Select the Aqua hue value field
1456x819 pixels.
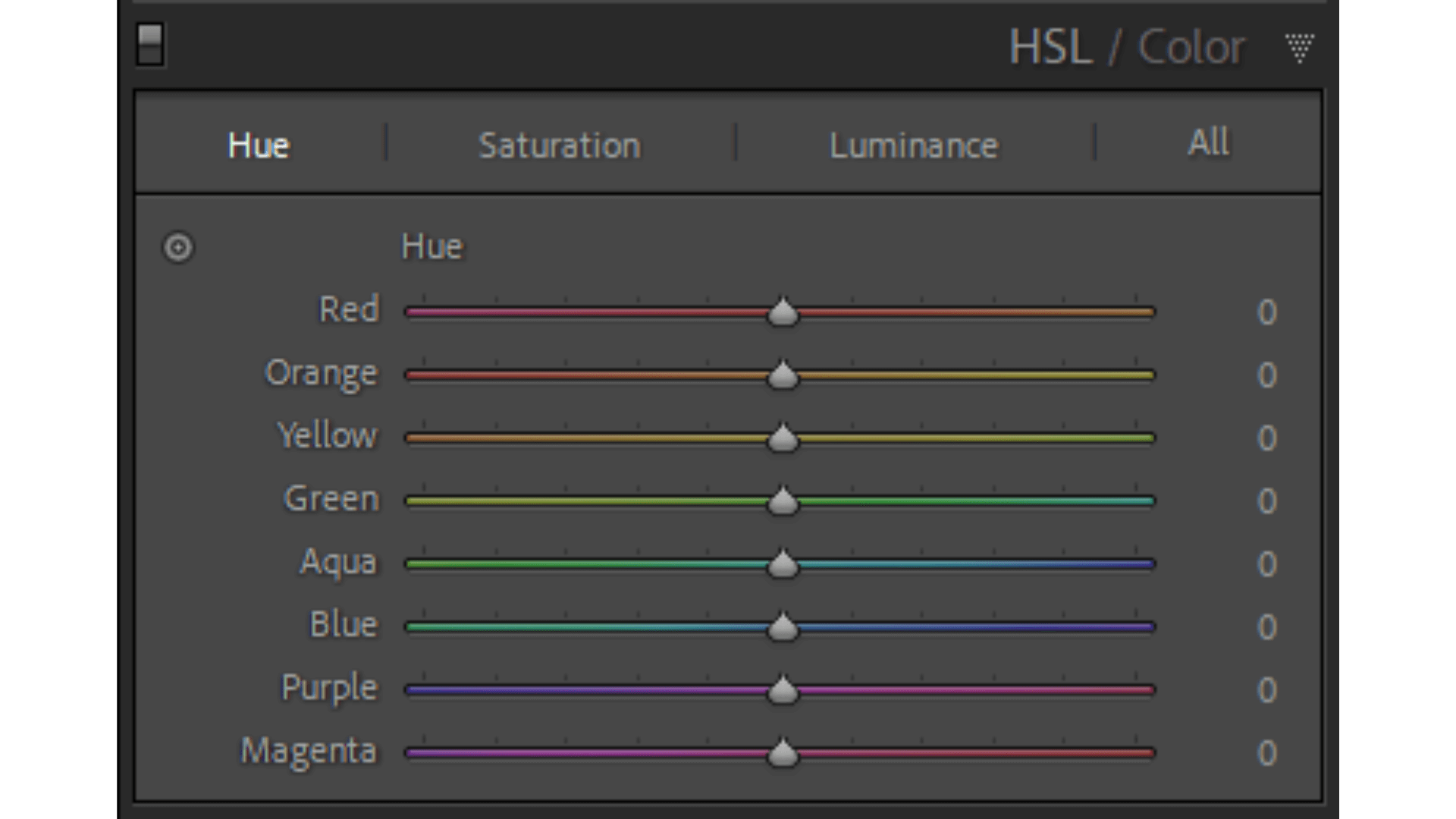(x=1266, y=563)
